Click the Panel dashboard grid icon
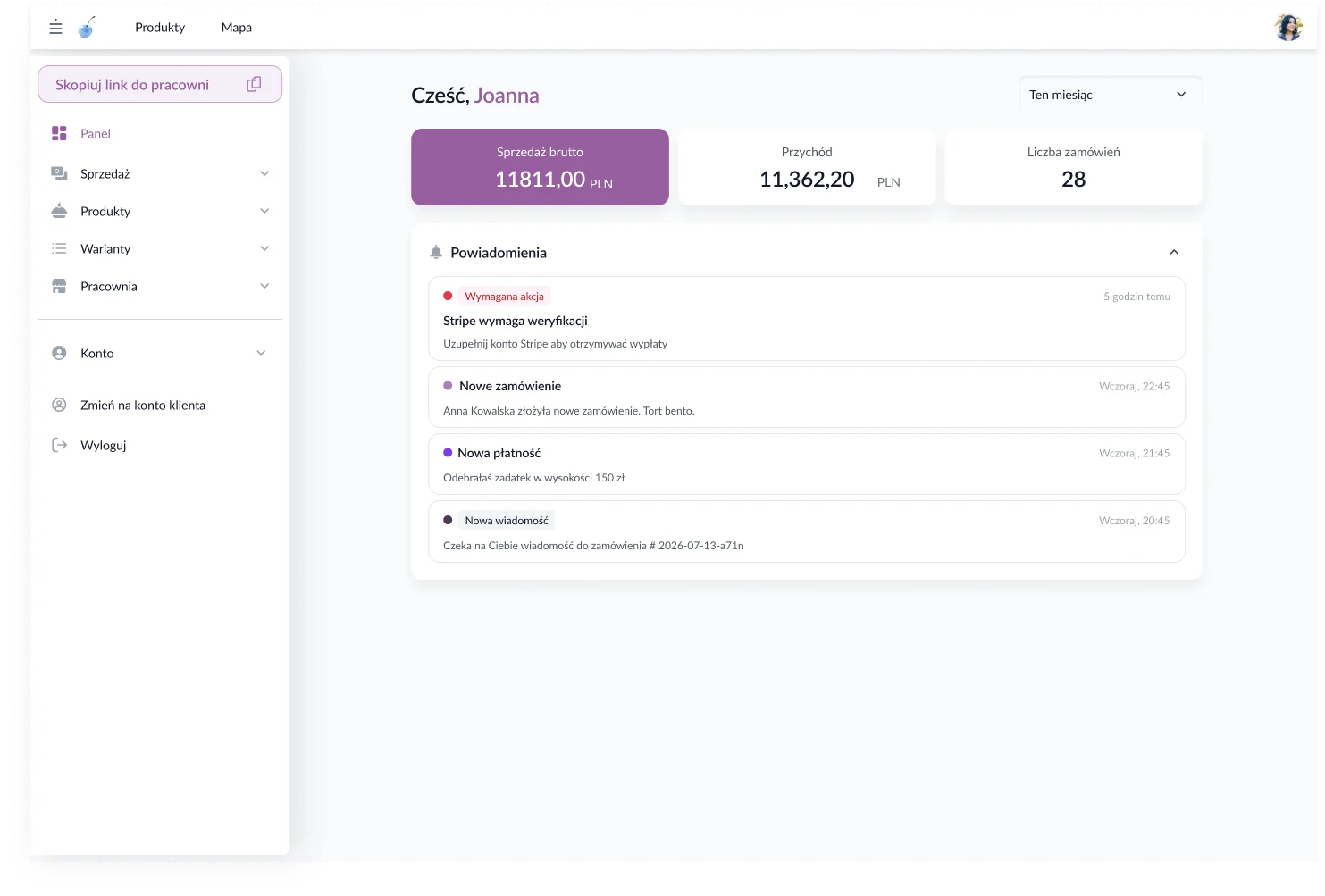The image size is (1325, 896). [59, 133]
